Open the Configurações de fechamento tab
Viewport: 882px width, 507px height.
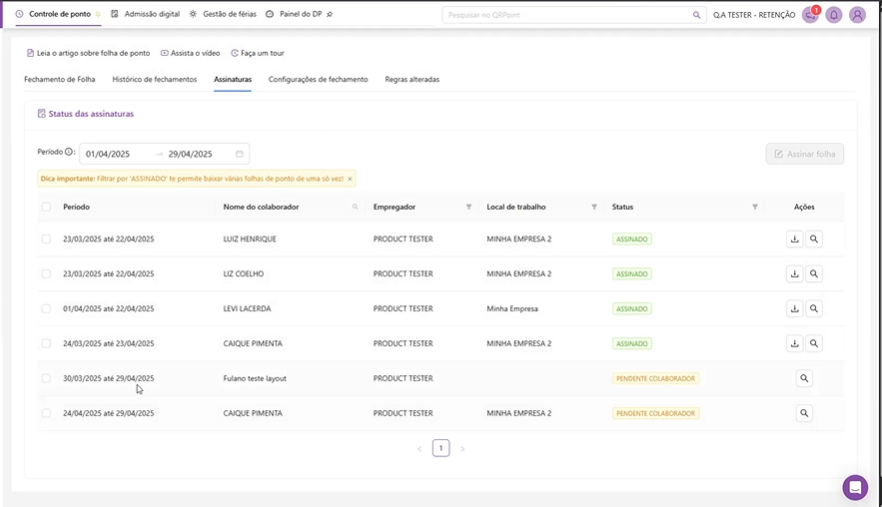click(318, 79)
